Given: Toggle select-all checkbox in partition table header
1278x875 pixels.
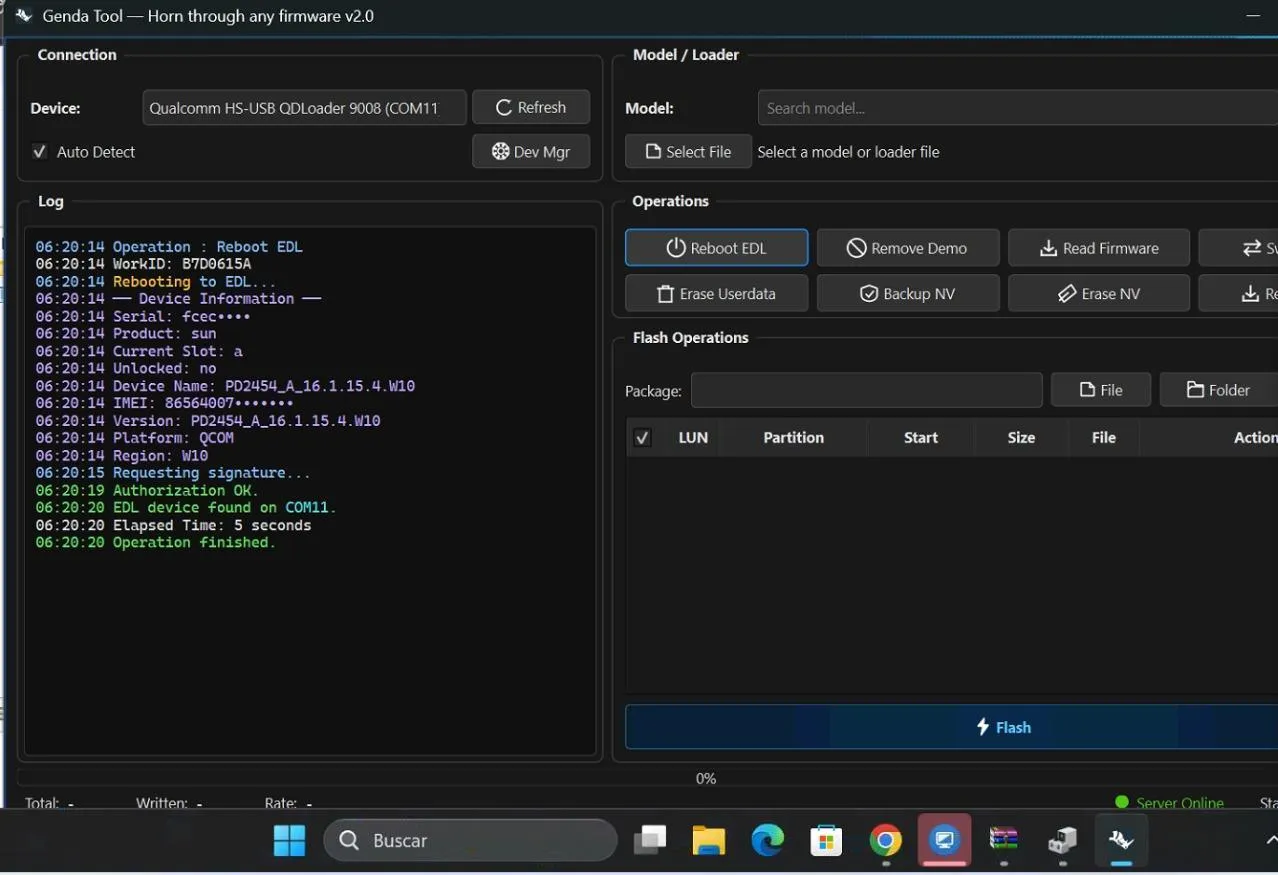Looking at the screenshot, I should 643,438.
